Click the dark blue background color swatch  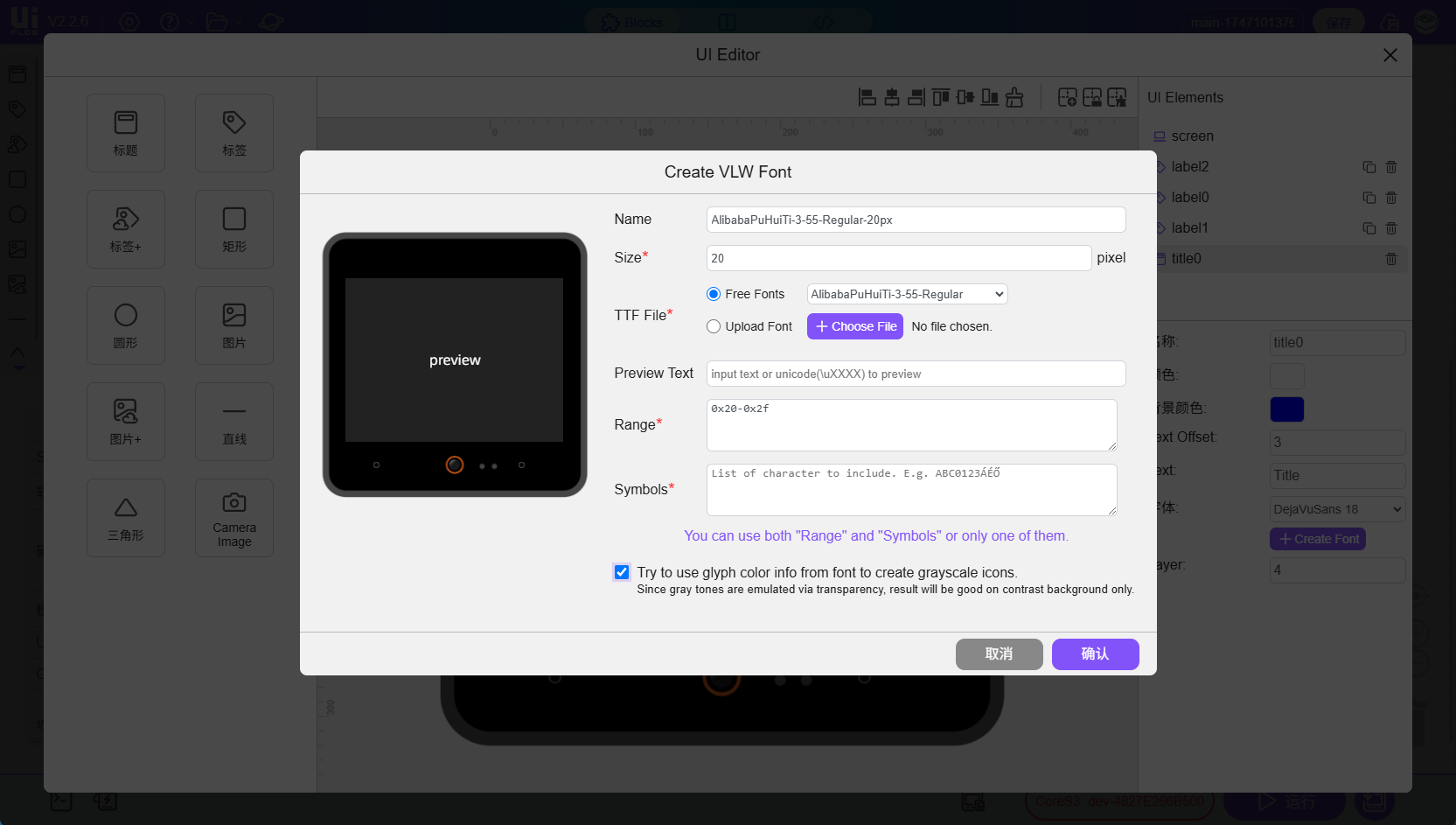(x=1286, y=409)
